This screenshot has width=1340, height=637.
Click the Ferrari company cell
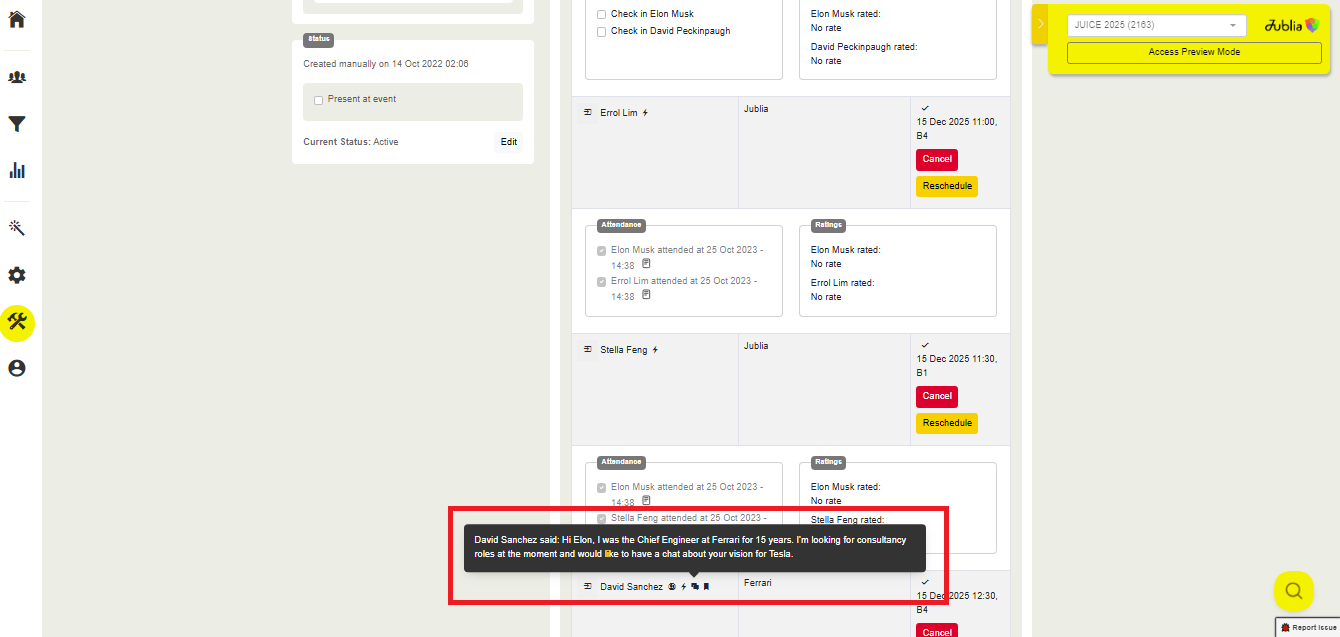coord(758,582)
